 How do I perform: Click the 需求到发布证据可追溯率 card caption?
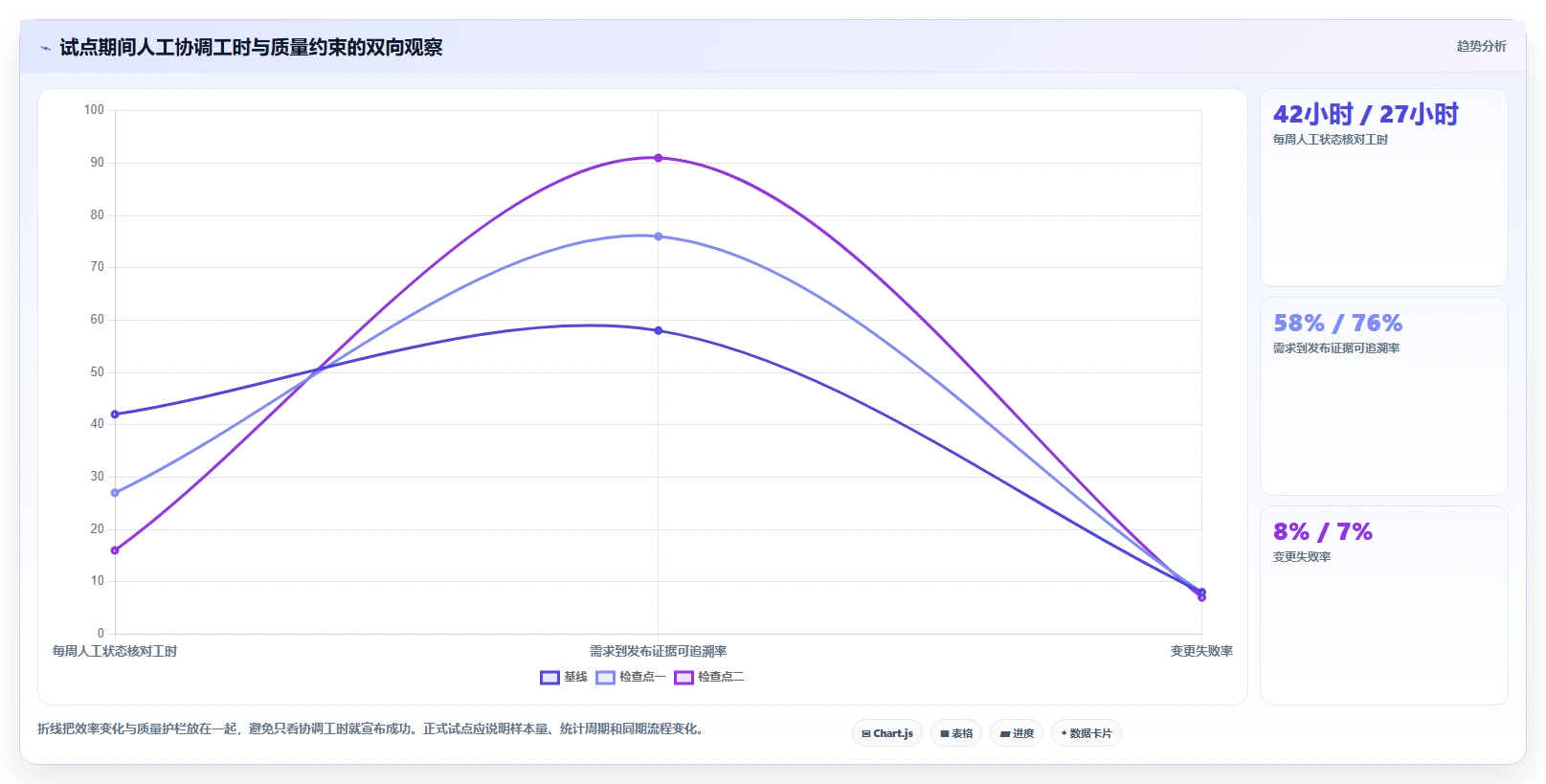(x=1336, y=347)
